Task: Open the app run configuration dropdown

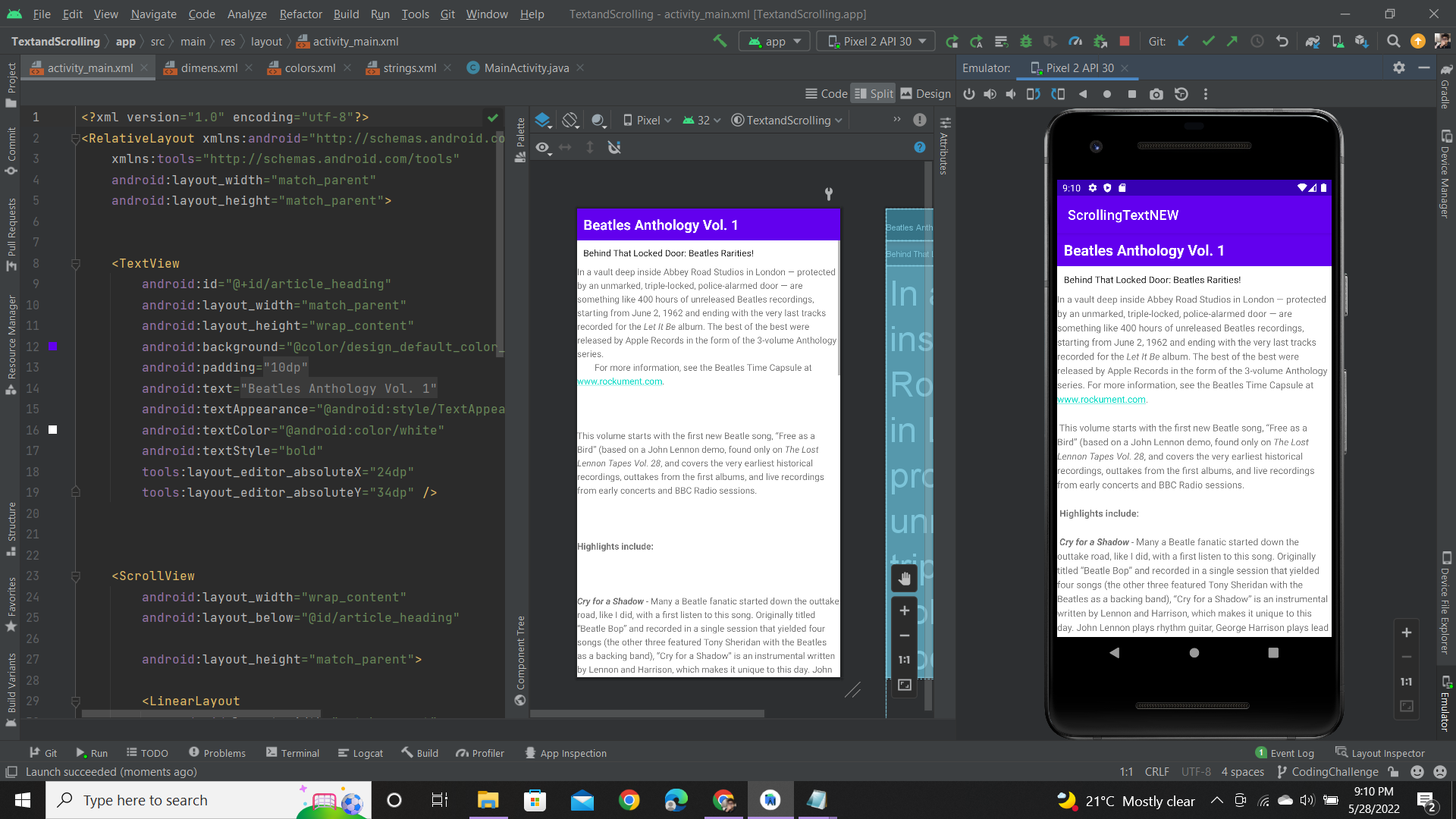Action: click(x=773, y=41)
